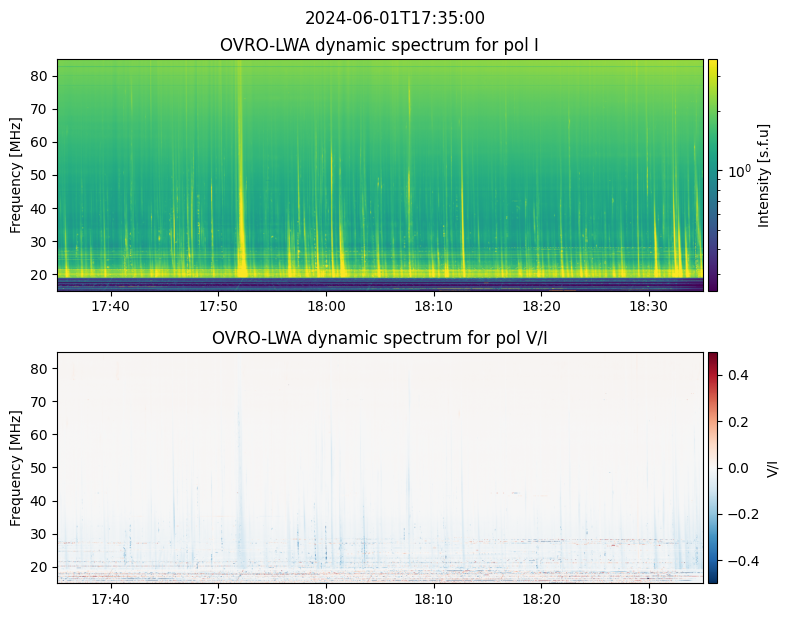
Task: Click the red-blue V/I colorbar
Action: click(x=713, y=467)
